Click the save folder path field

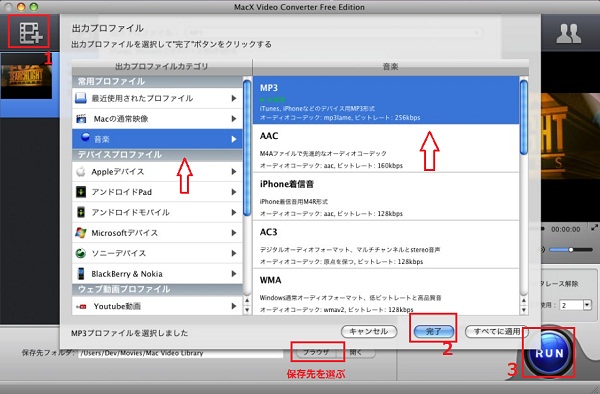[x=181, y=353]
